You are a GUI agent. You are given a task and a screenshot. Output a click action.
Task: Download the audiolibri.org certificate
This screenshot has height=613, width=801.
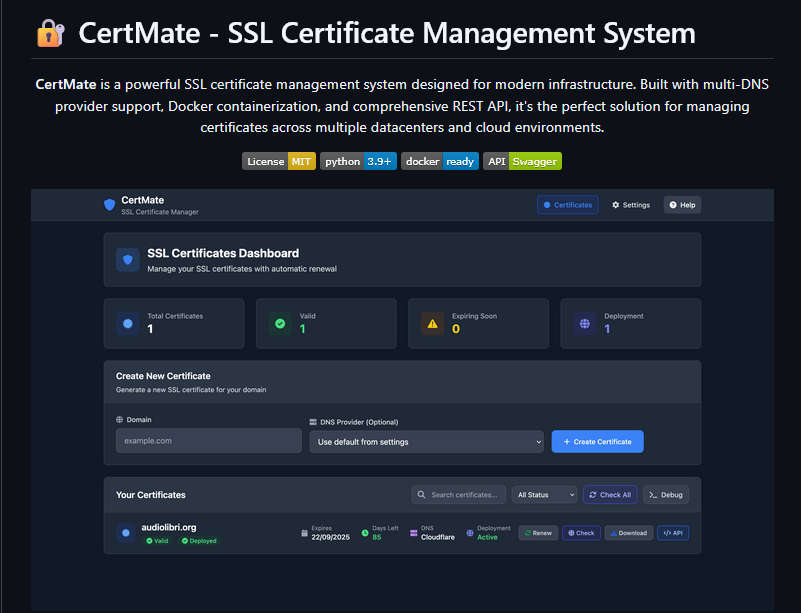[629, 533]
